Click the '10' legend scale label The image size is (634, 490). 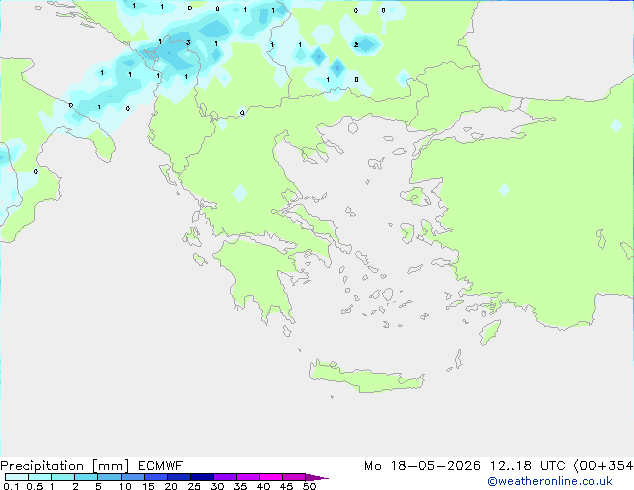click(x=125, y=486)
